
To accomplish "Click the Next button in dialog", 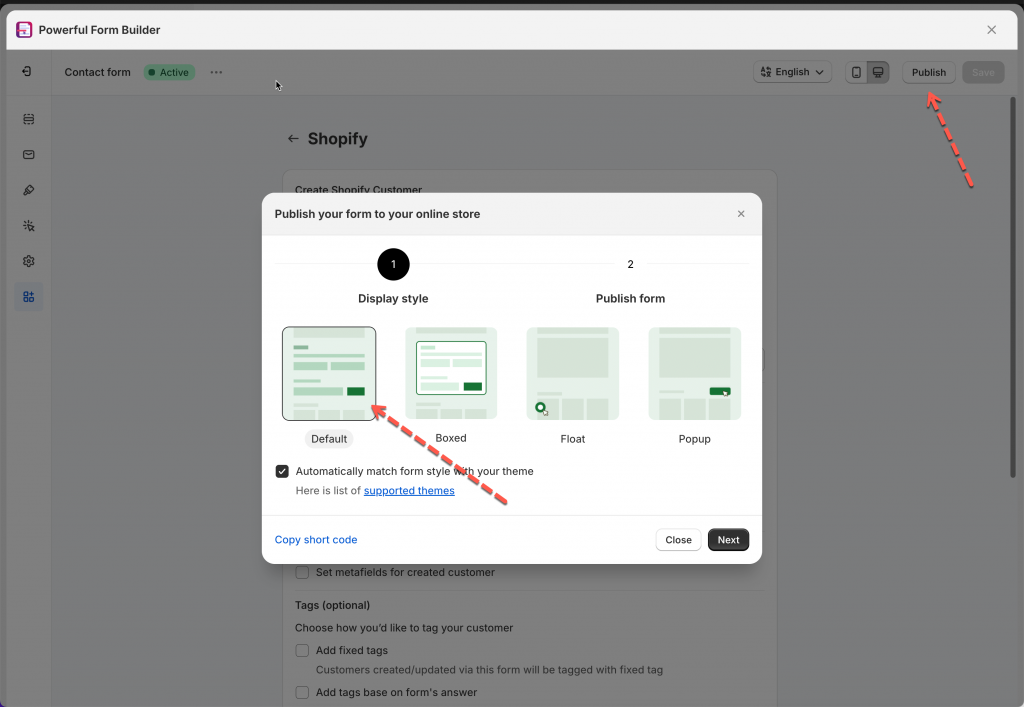I will (728, 540).
